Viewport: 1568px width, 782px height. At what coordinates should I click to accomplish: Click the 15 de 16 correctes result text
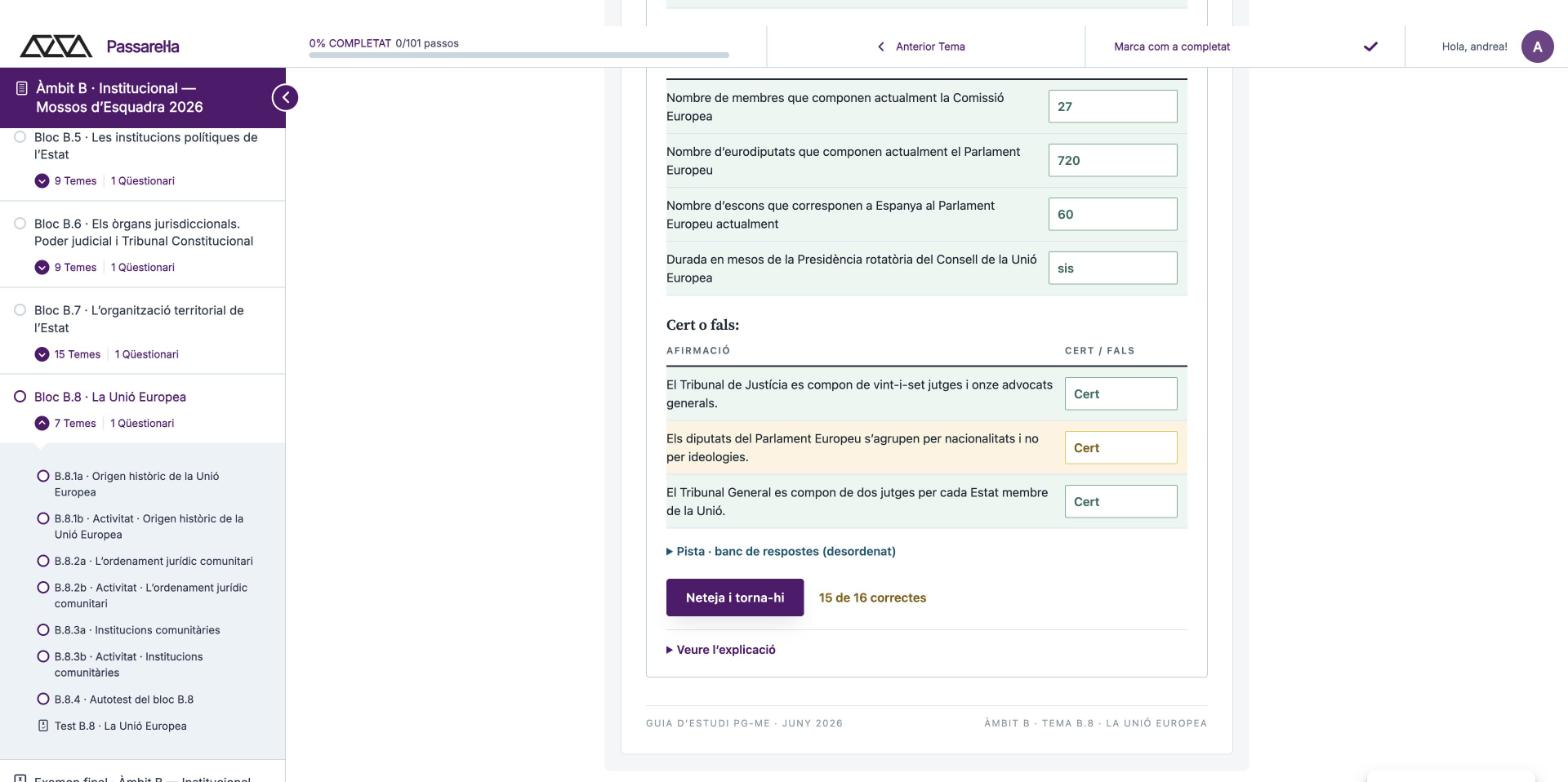(872, 598)
